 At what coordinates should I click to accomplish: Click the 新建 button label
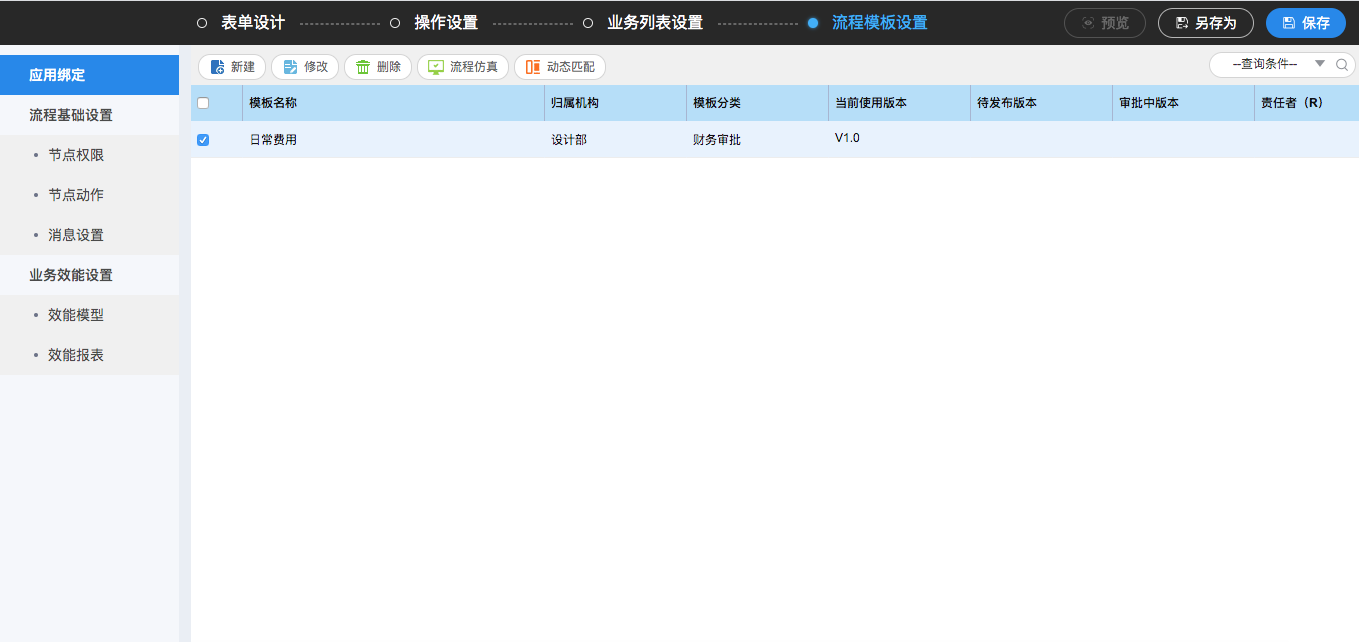point(243,67)
